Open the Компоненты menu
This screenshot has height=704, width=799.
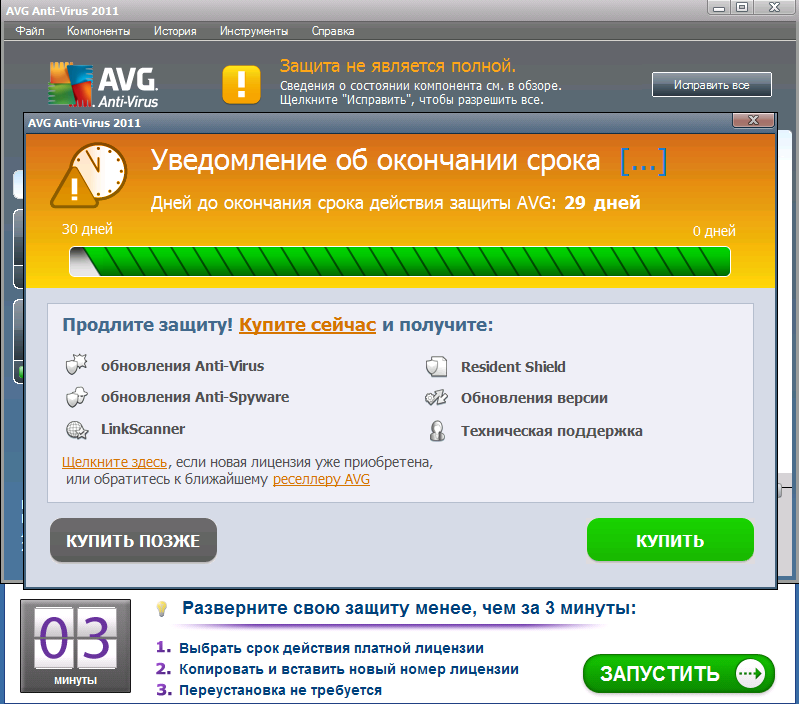[x=98, y=31]
